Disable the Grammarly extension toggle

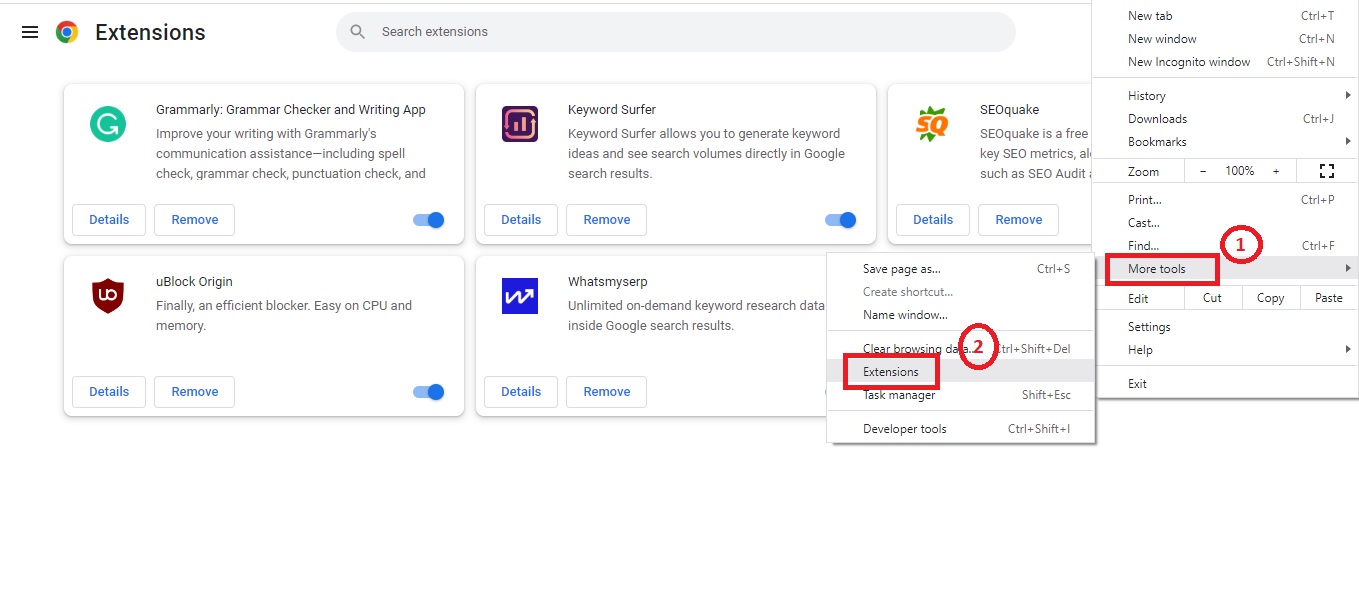click(429, 220)
